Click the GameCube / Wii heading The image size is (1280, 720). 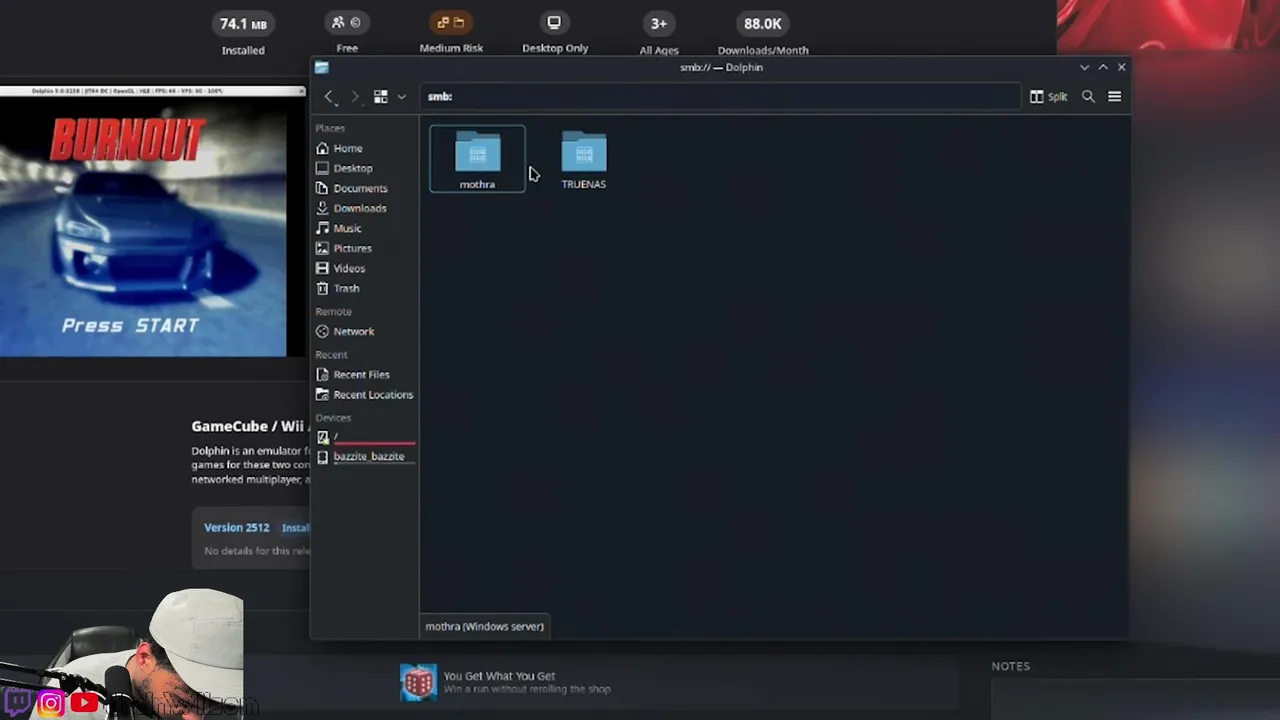tap(250, 426)
